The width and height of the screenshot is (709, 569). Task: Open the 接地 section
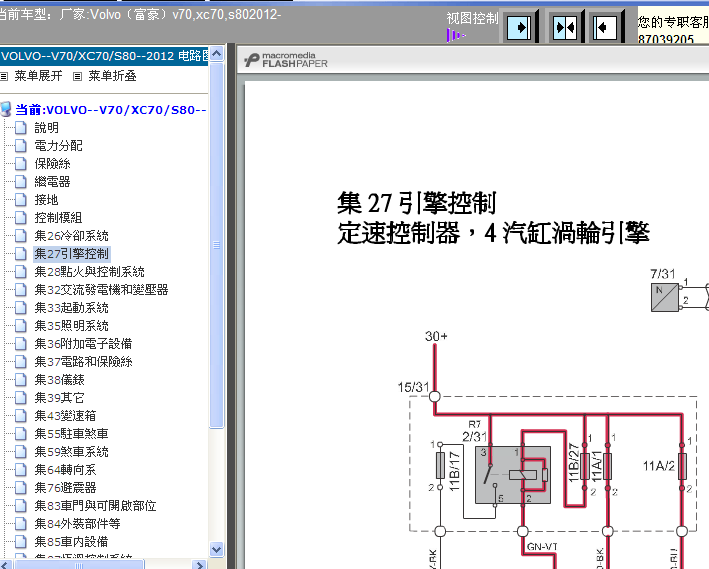coord(47,200)
